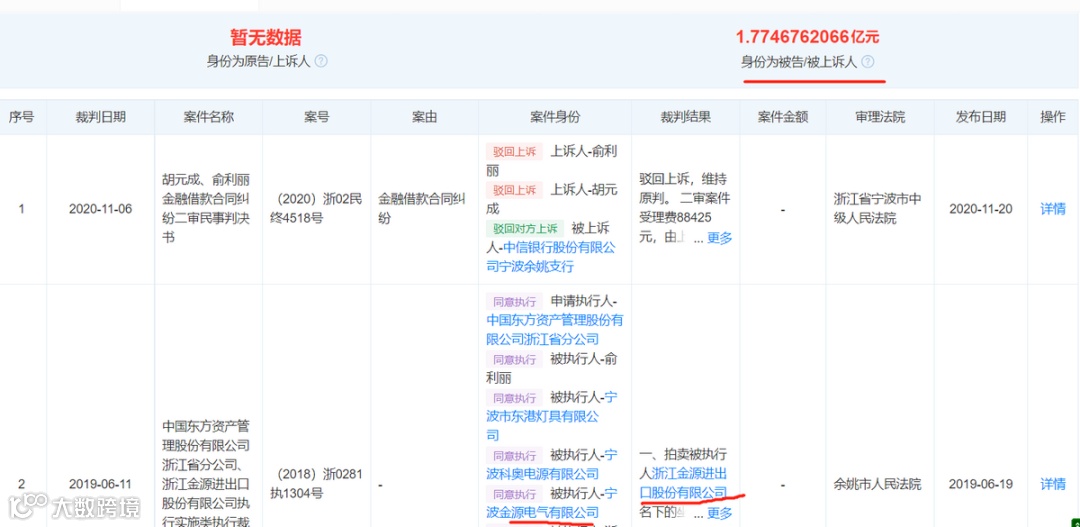This screenshot has width=1080, height=527.
Task: Click 余姚市人民法院 cell
Action: click(877, 484)
